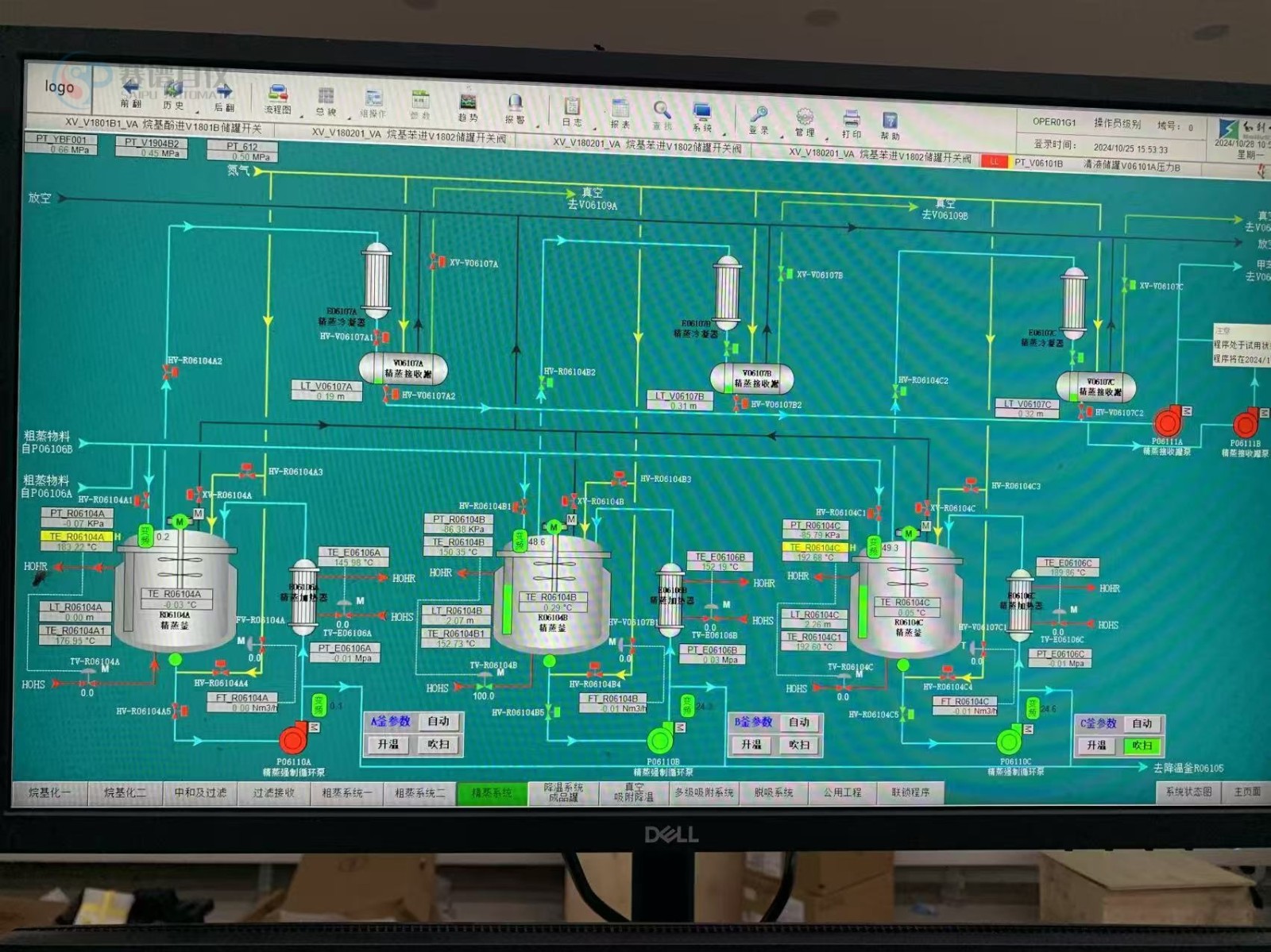Open the 流程图 flowchart icon
Viewport: 1271px width, 952px height.
[277, 93]
